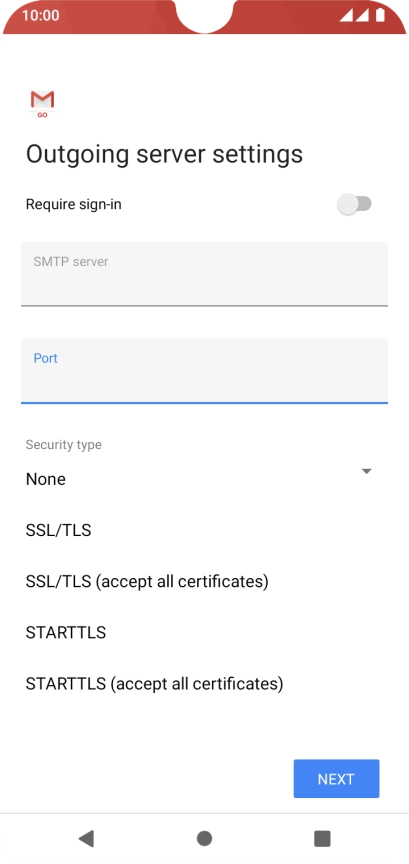The height and width of the screenshot is (864, 409).
Task: Open recent apps with the square button
Action: coord(322,838)
